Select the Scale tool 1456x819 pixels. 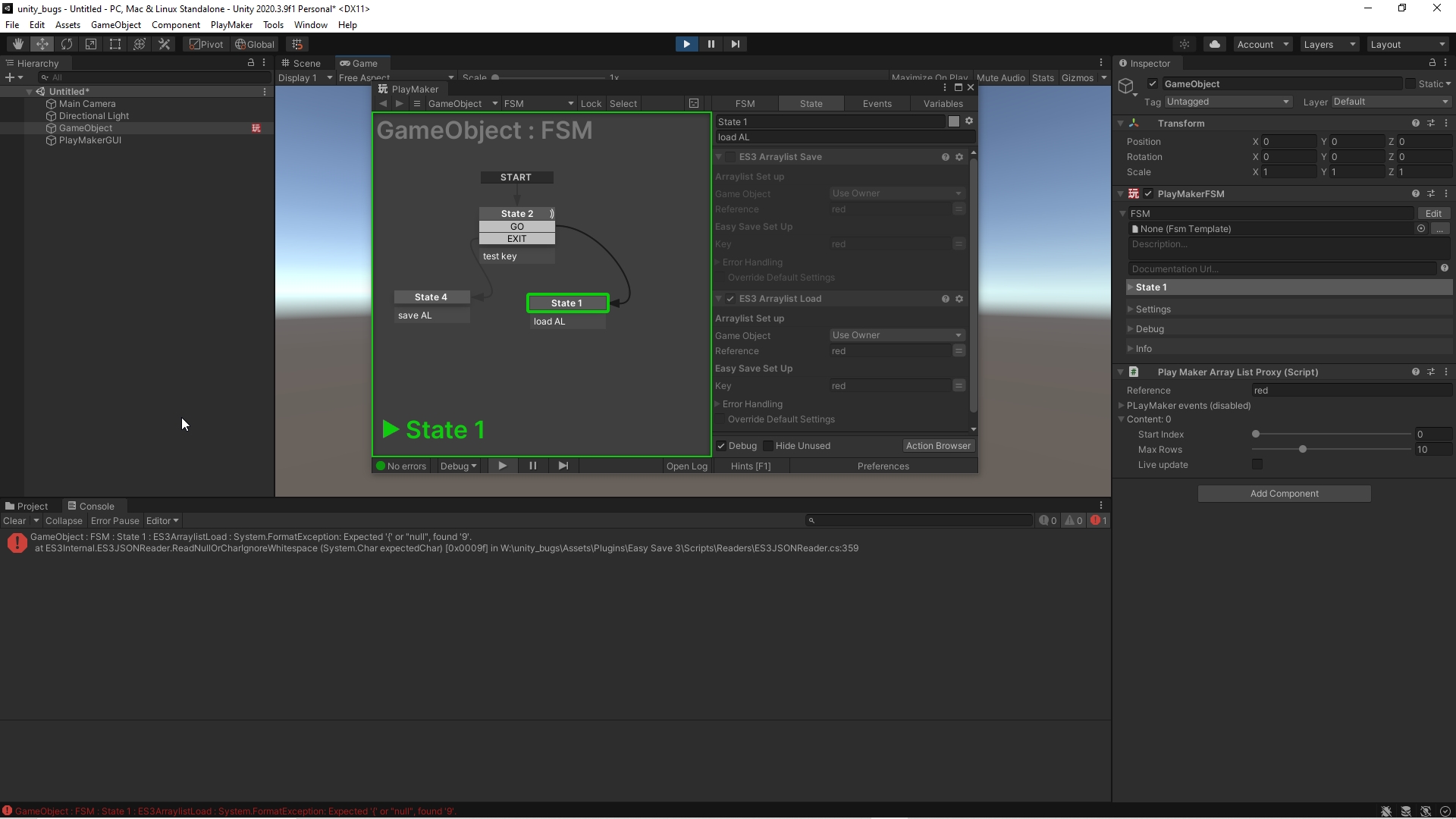coord(91,44)
